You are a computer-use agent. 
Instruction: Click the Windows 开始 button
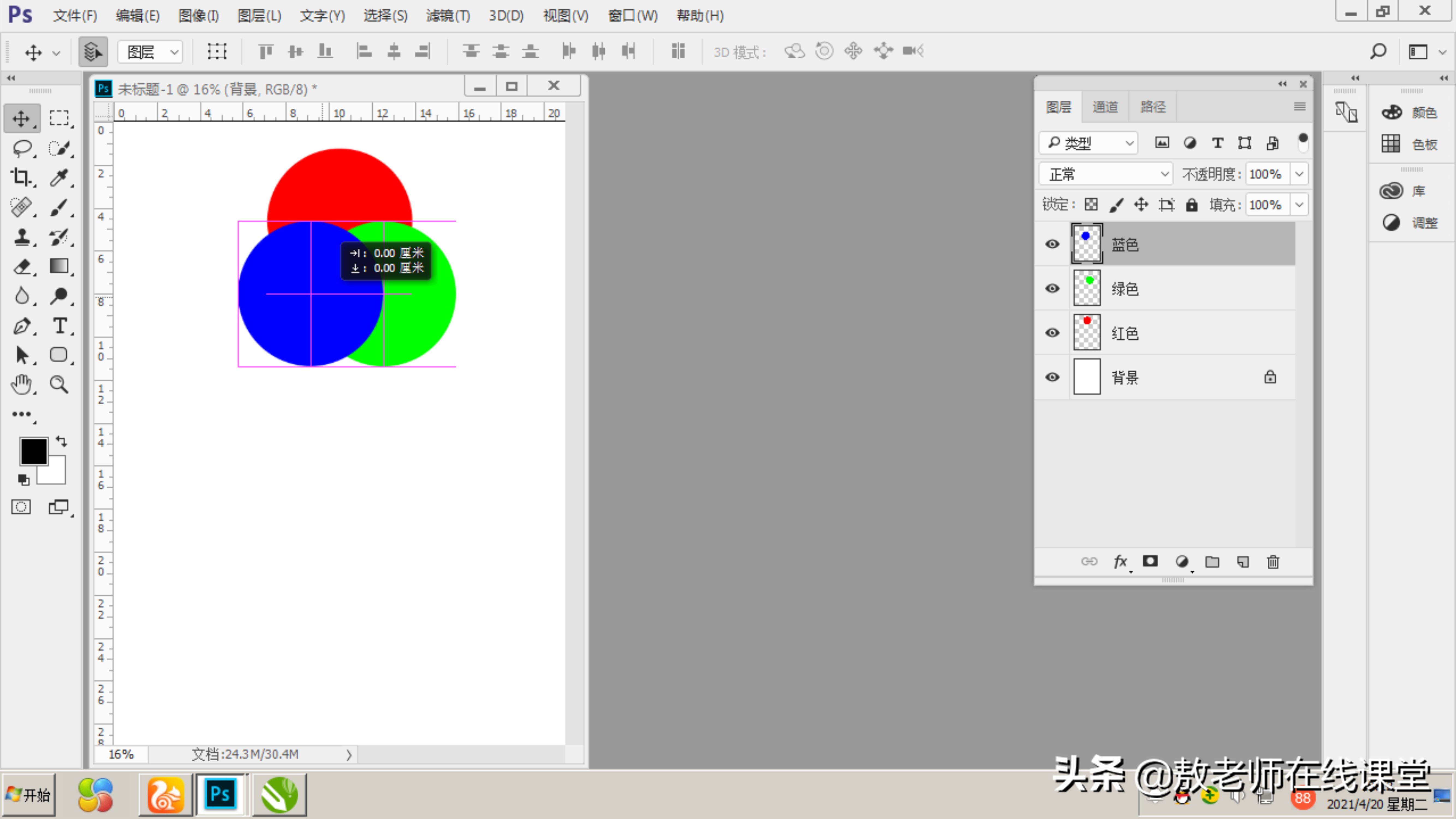[29, 795]
